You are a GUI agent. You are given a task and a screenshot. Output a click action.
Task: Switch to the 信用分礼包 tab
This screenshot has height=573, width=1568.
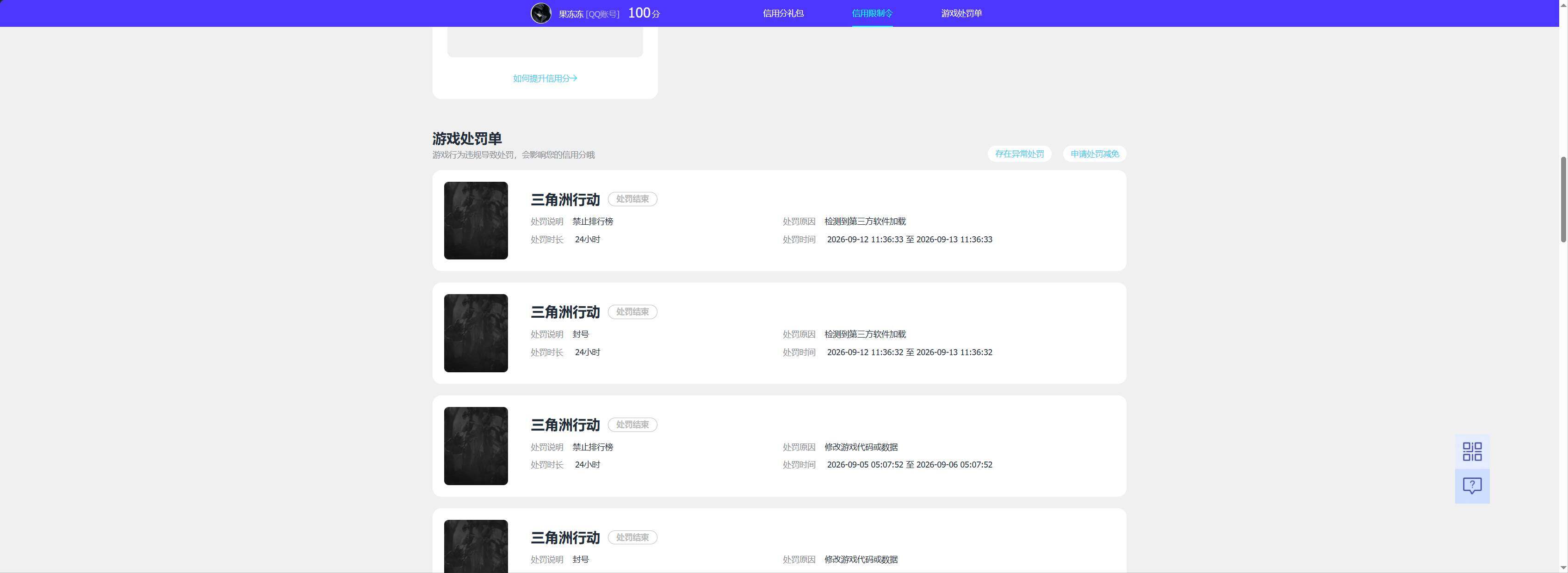point(783,13)
